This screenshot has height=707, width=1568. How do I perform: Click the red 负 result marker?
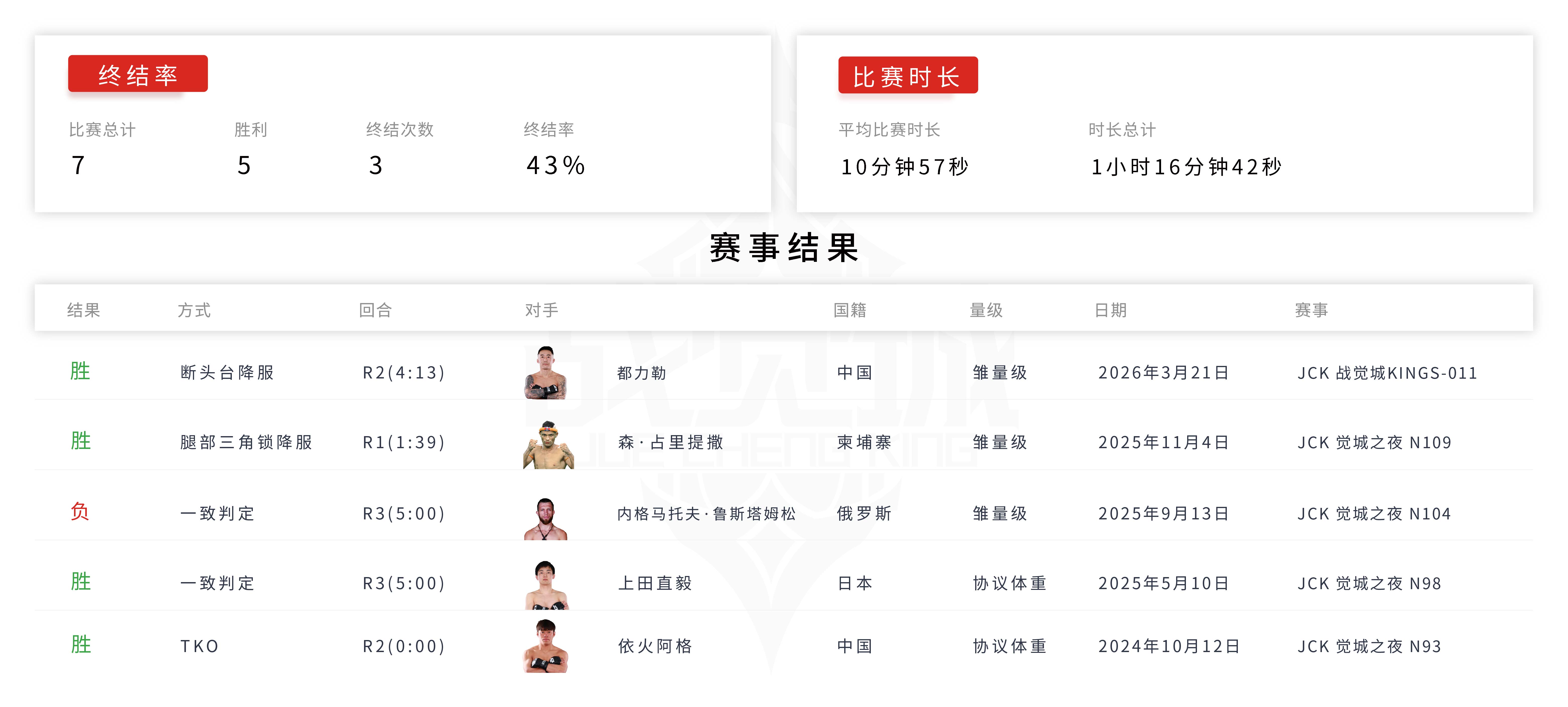80,512
